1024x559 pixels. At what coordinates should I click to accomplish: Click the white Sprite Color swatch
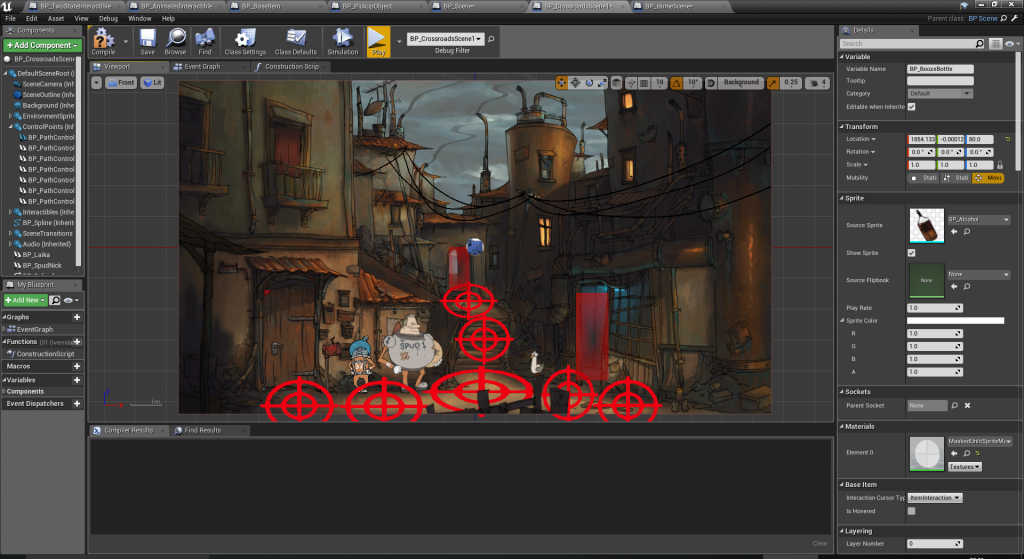point(955,321)
